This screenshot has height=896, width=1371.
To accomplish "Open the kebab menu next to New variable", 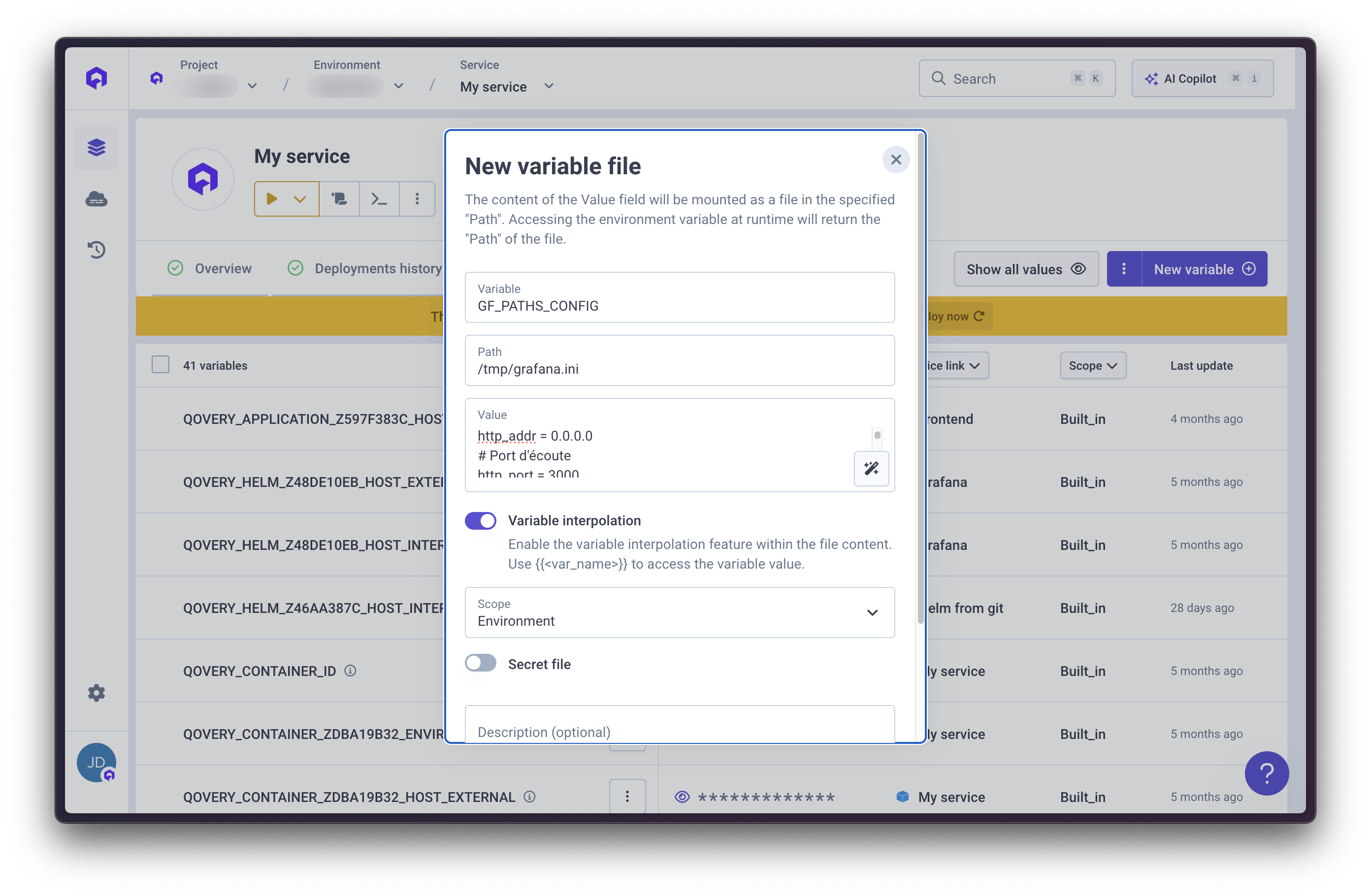I will 1123,268.
